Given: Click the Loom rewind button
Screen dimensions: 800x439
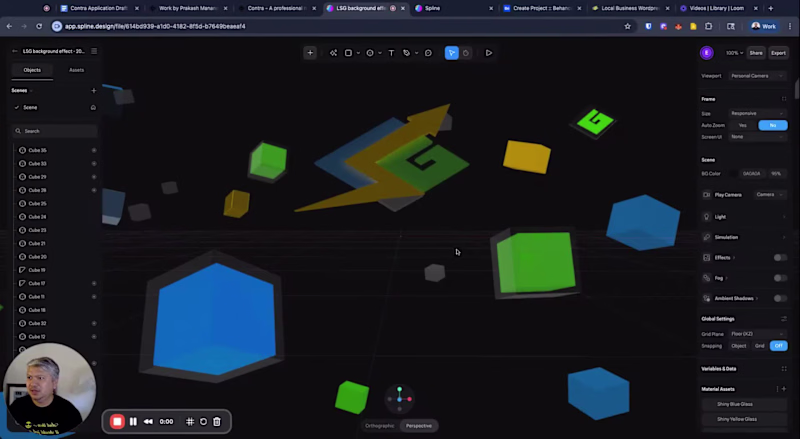Looking at the screenshot, I should pos(148,422).
